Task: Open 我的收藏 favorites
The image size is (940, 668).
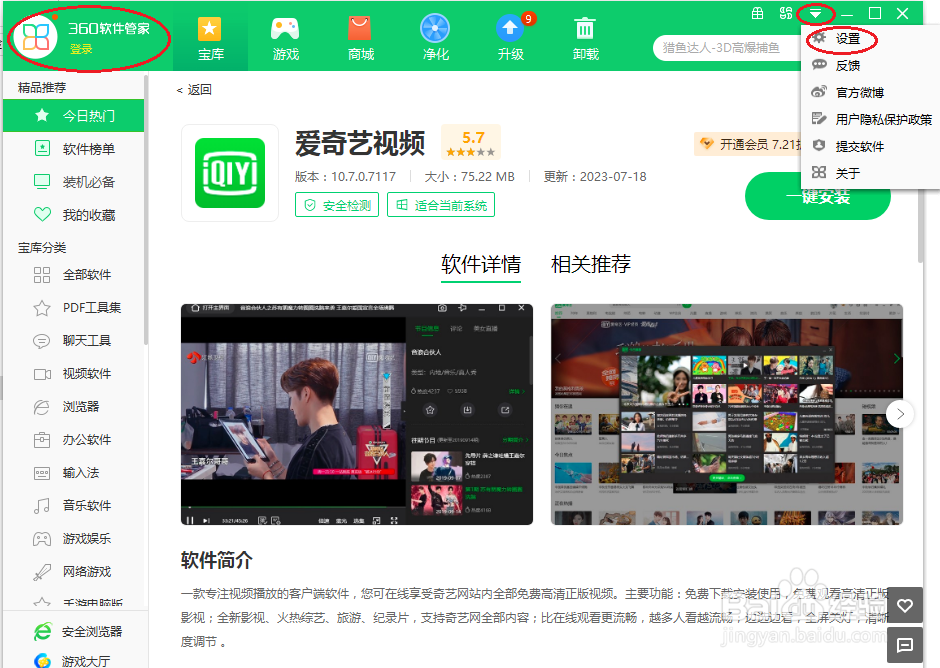Action: tap(73, 215)
